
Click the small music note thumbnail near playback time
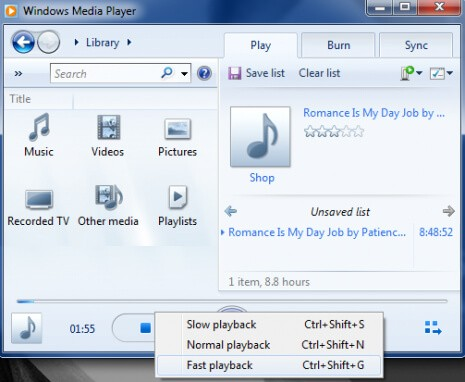pos(27,328)
